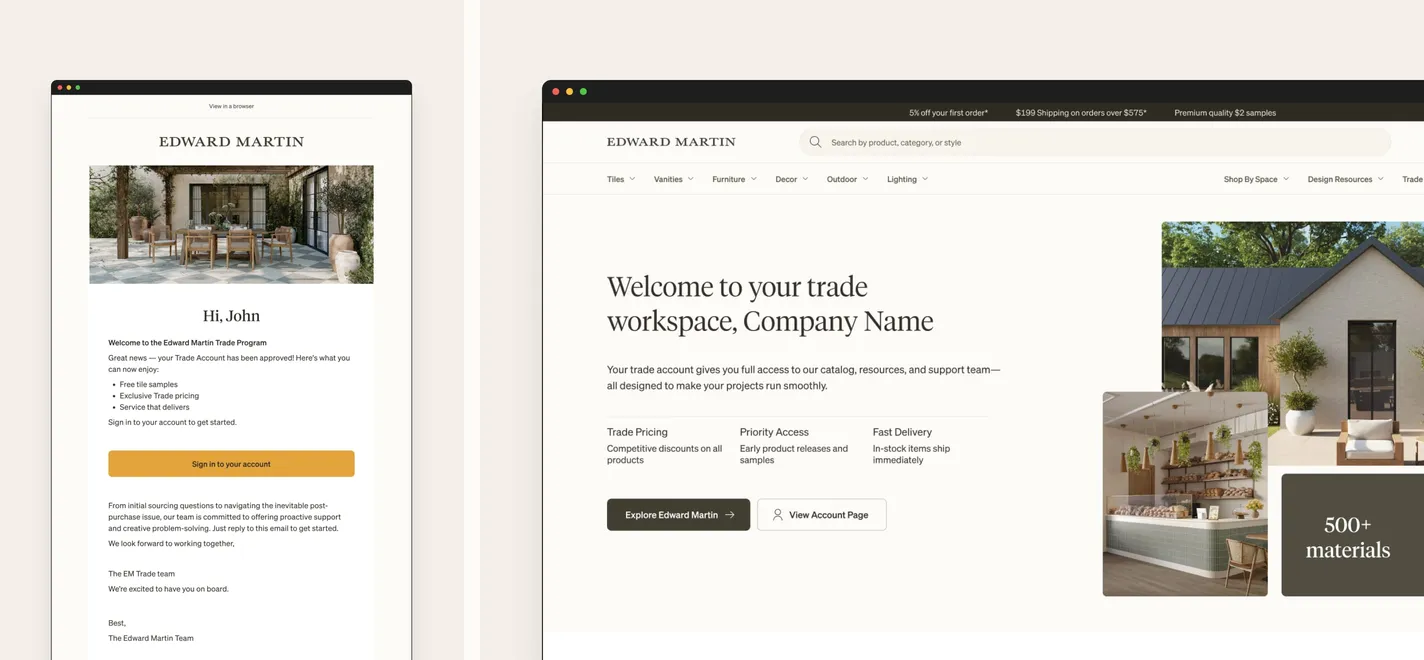Image resolution: width=1424 pixels, height=660 pixels.
Task: Click the Priority Access heading
Action: click(x=774, y=432)
